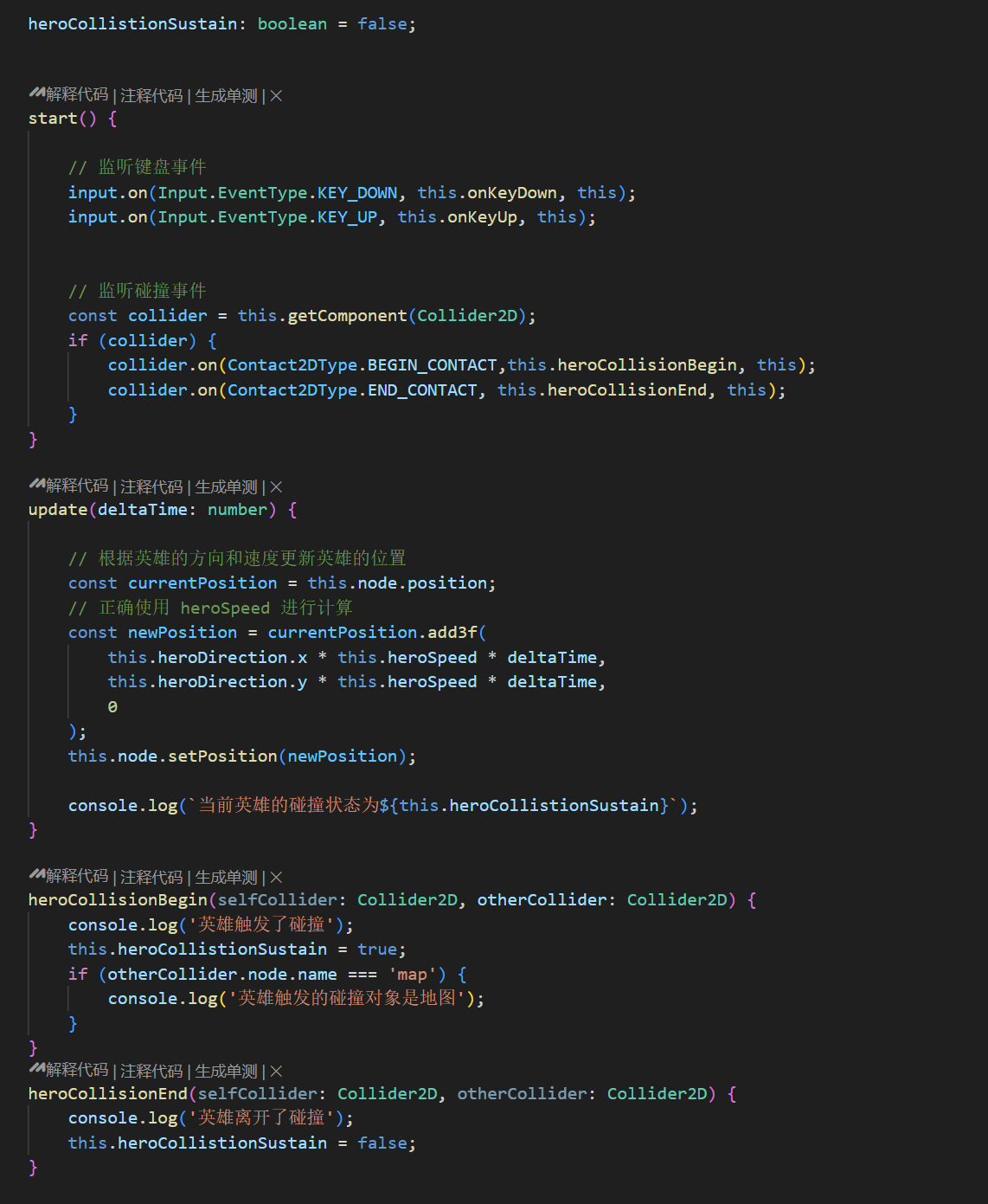This screenshot has height=1204, width=988.
Task: Click the 'boolean' type in the first line
Action: click(x=292, y=23)
